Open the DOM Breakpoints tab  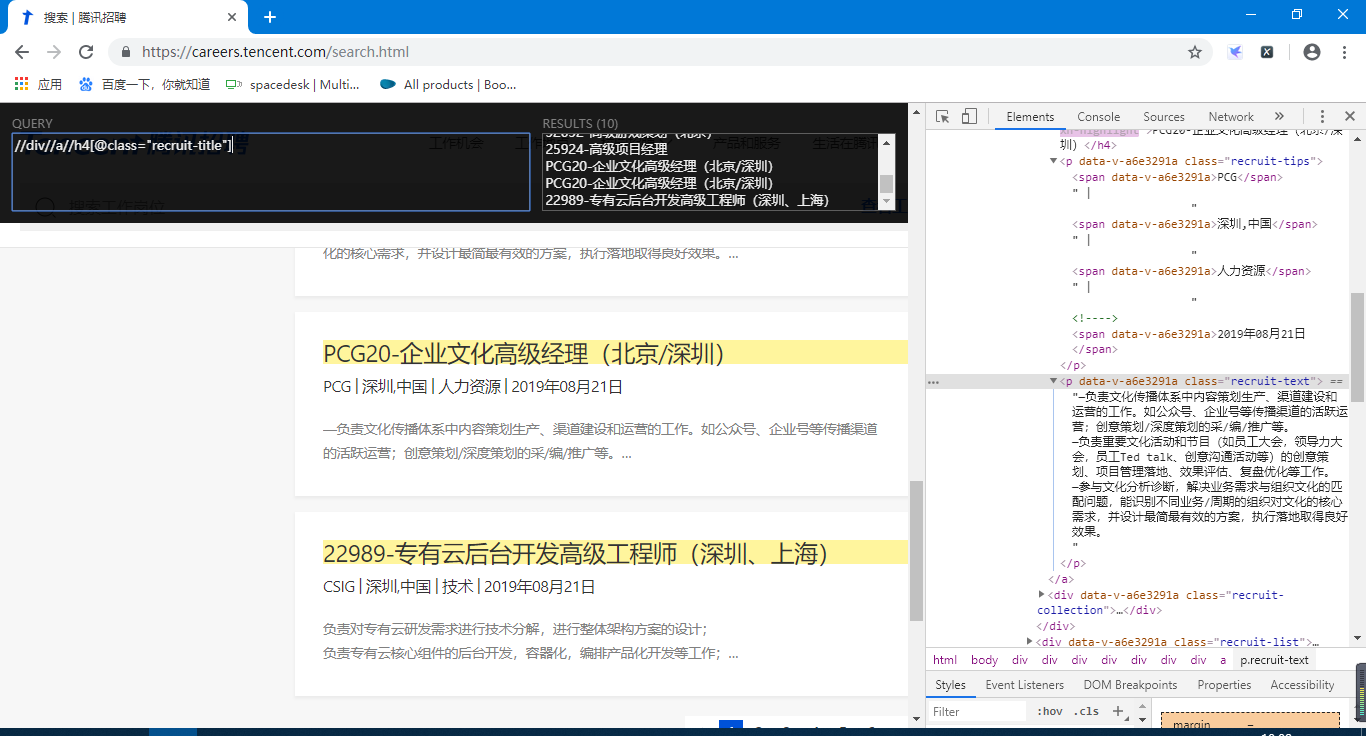click(x=1130, y=685)
